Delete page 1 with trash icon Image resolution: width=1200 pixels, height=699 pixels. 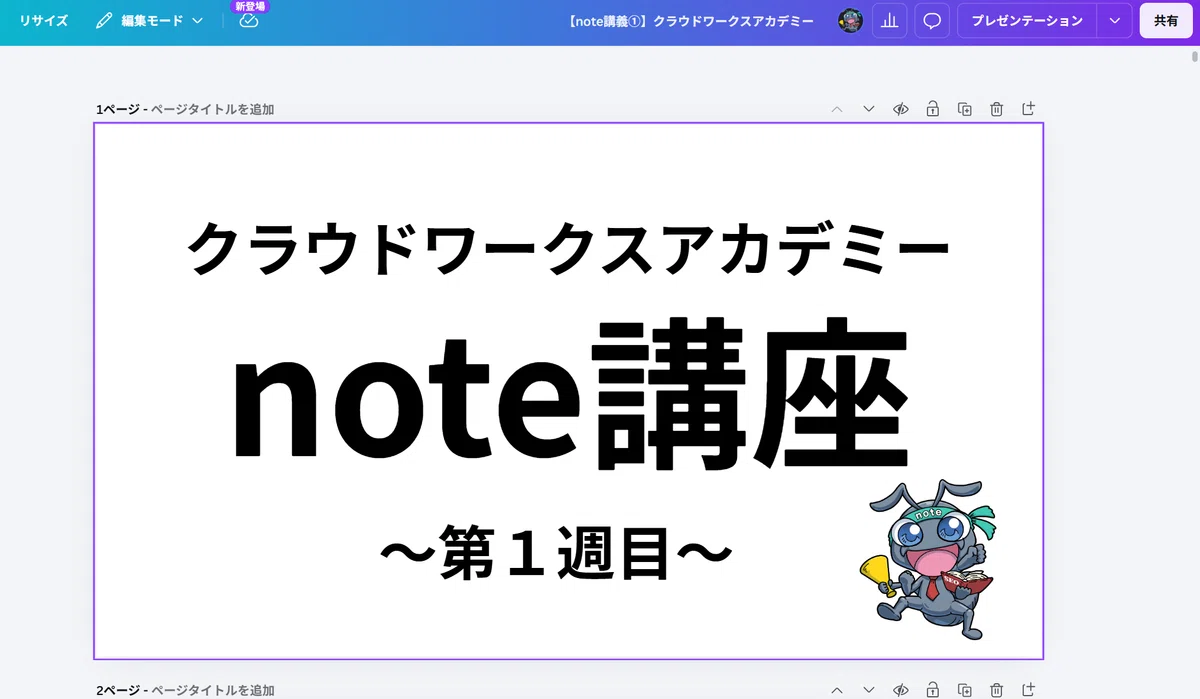(x=996, y=109)
